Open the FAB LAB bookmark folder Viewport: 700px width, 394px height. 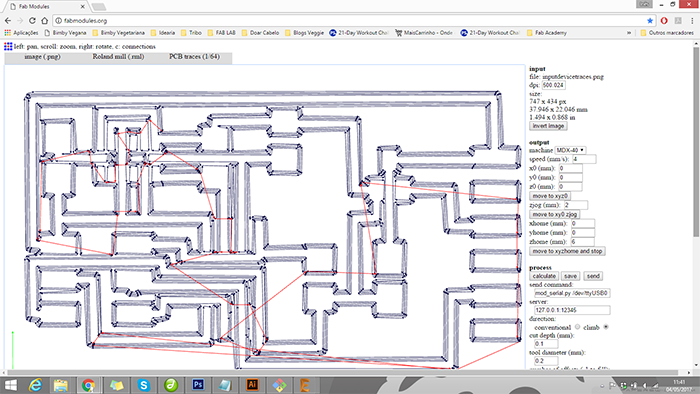pyautogui.click(x=221, y=33)
